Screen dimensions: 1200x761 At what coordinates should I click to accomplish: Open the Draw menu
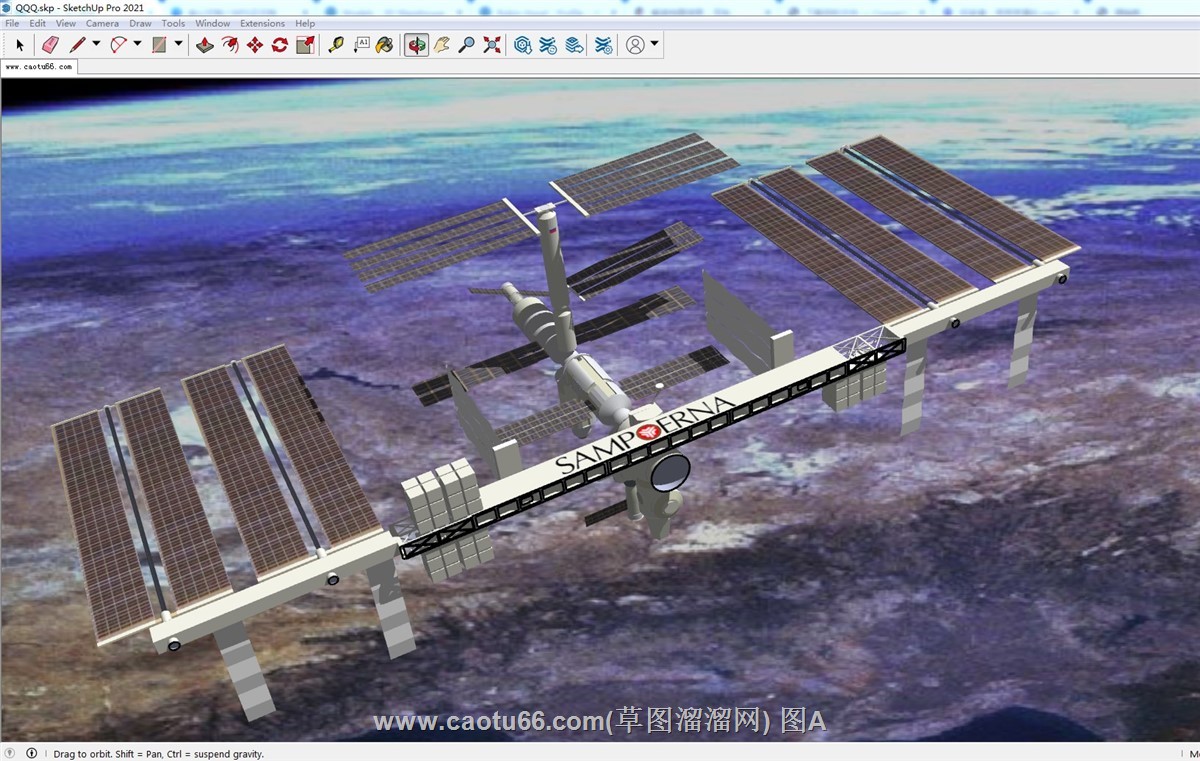click(x=140, y=23)
